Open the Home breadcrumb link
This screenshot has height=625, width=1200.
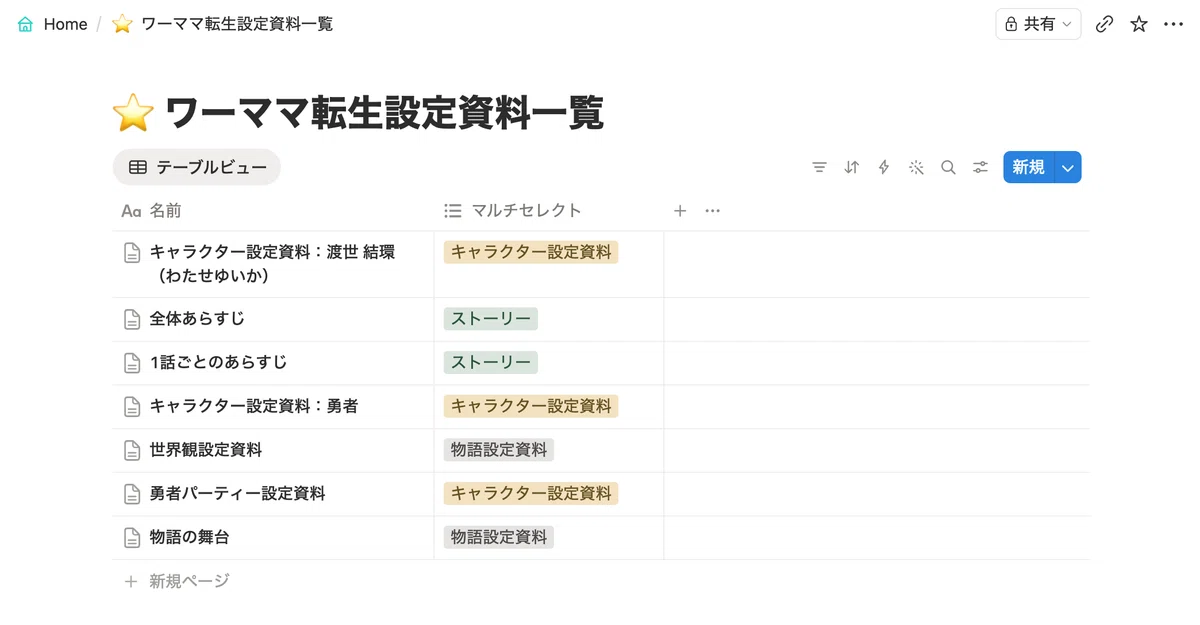pyautogui.click(x=65, y=24)
